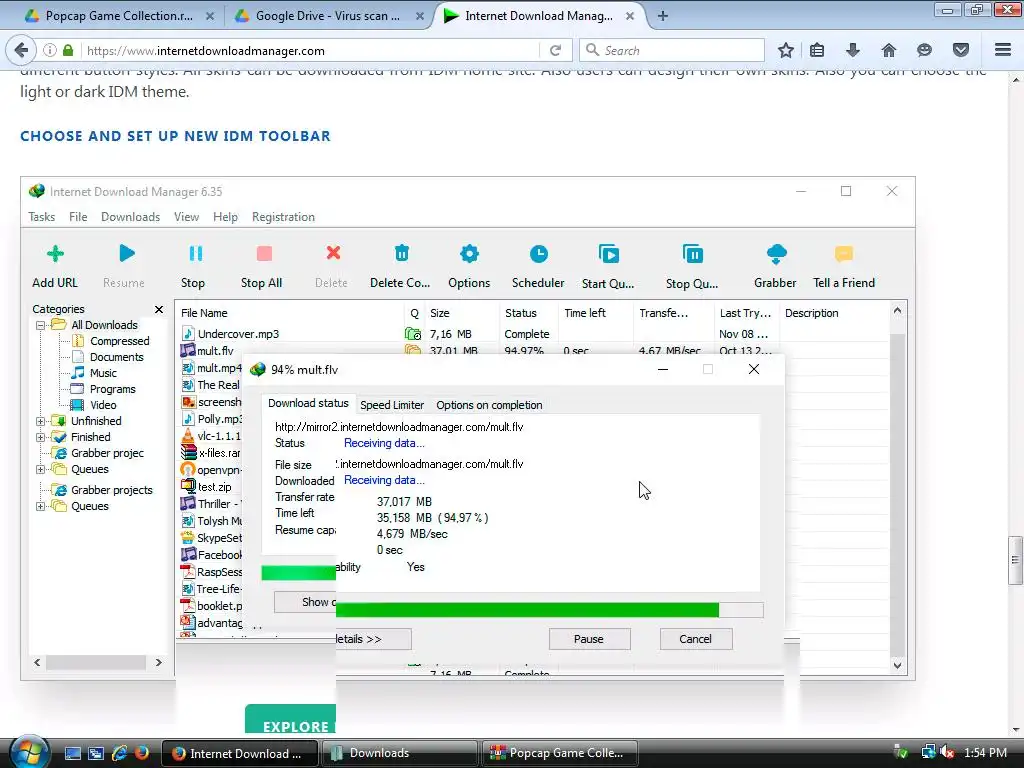Click the green EXPLORE button

(x=291, y=720)
